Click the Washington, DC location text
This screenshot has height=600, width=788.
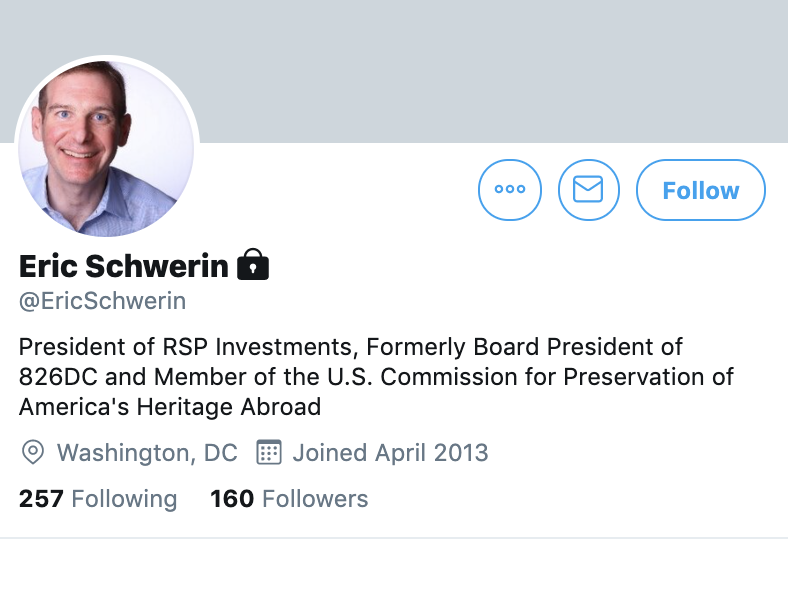pos(147,452)
